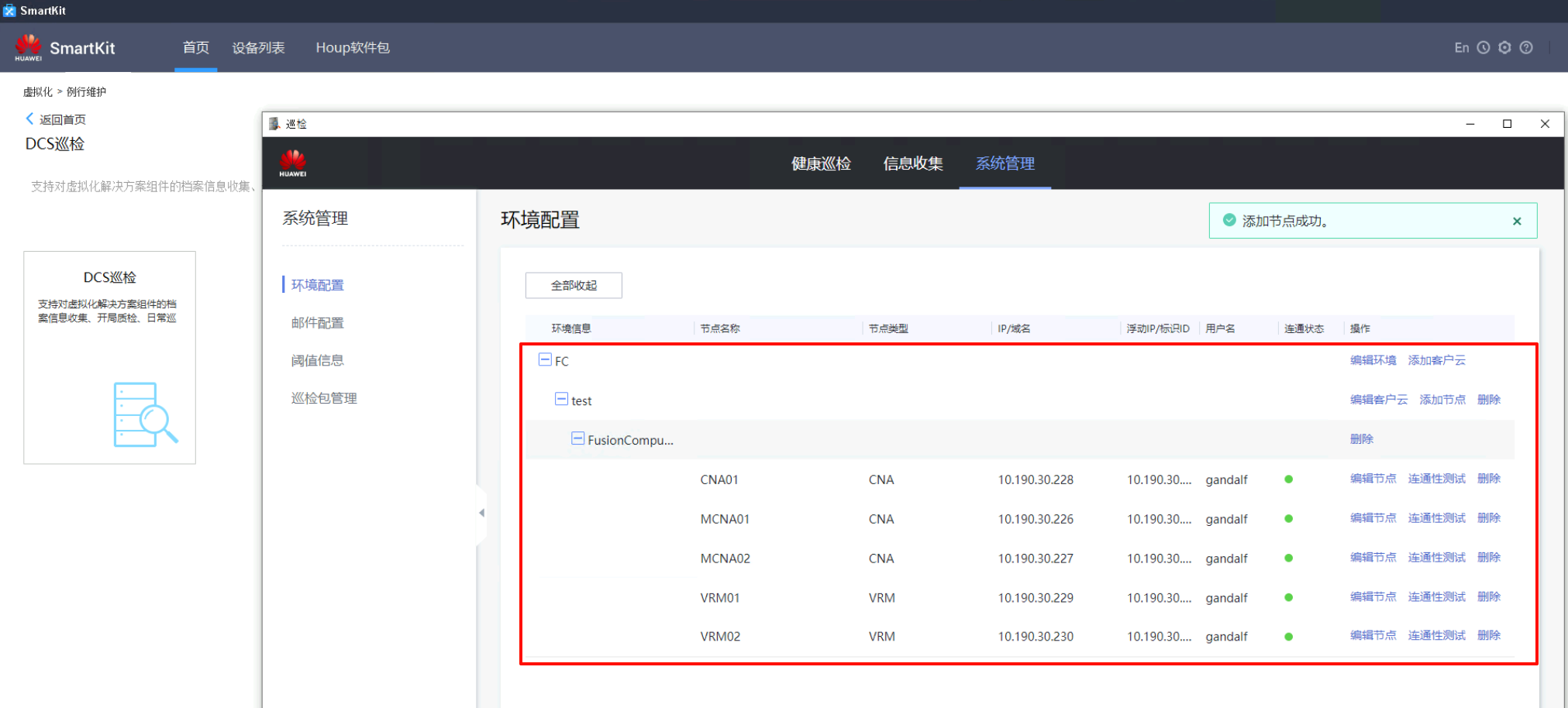The height and width of the screenshot is (708, 1568).
Task: Open settings via the gear icon
Action: [x=1504, y=47]
